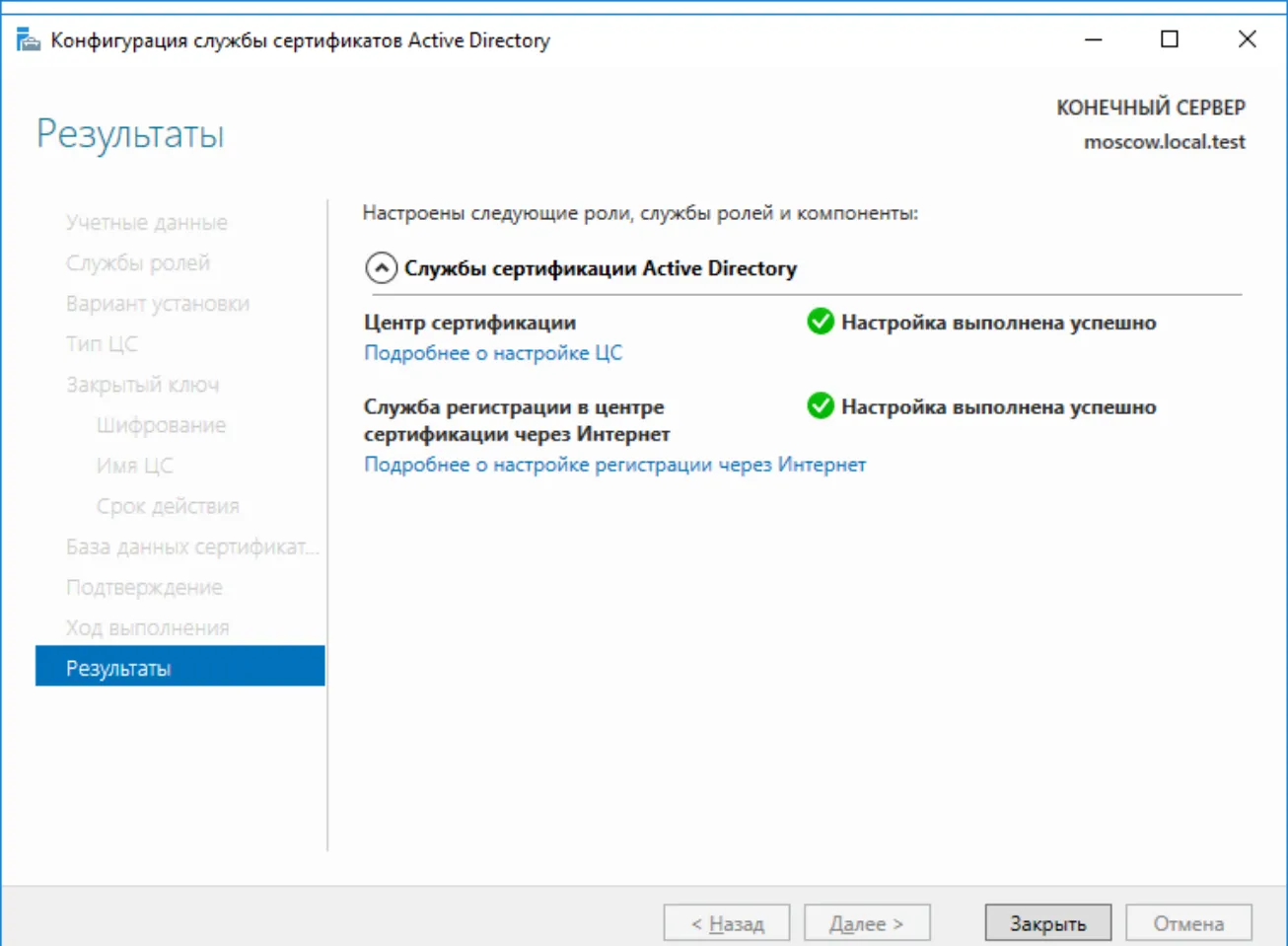Select Срок действия step in sidebar
Screen dimensions: 1288x946
click(168, 506)
